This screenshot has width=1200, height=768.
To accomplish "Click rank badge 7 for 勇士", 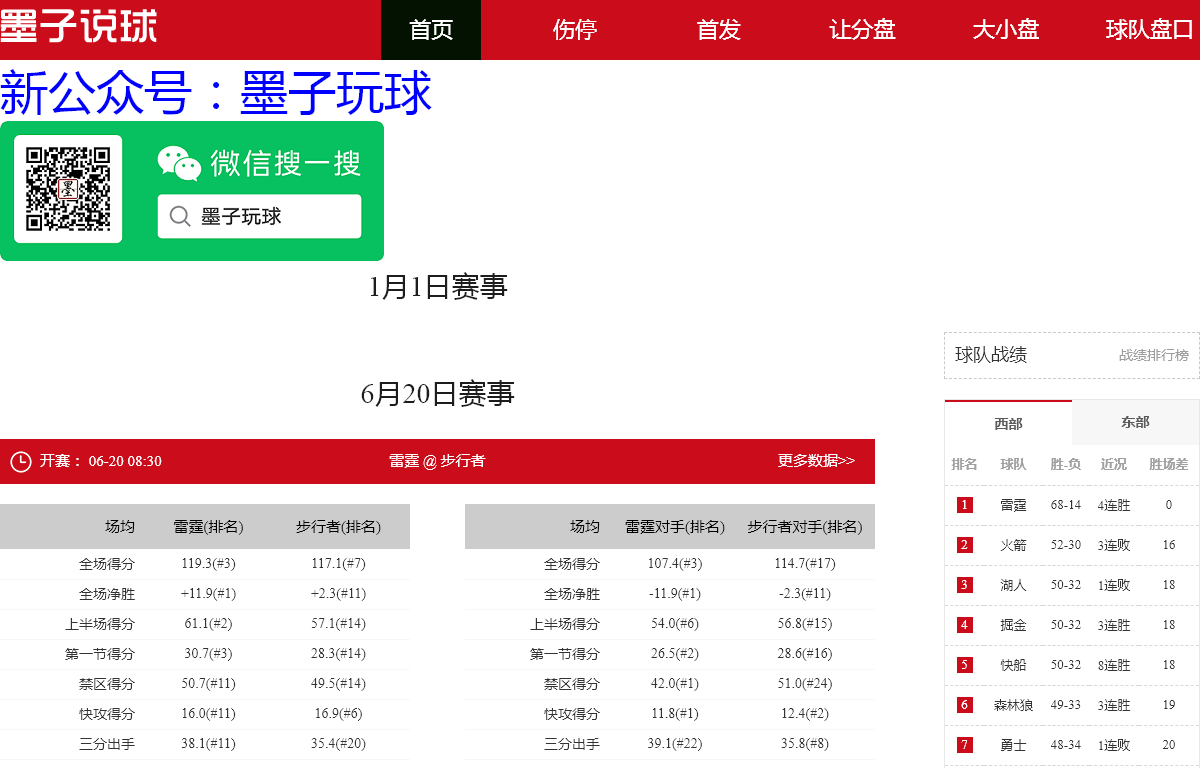I will 964,745.
